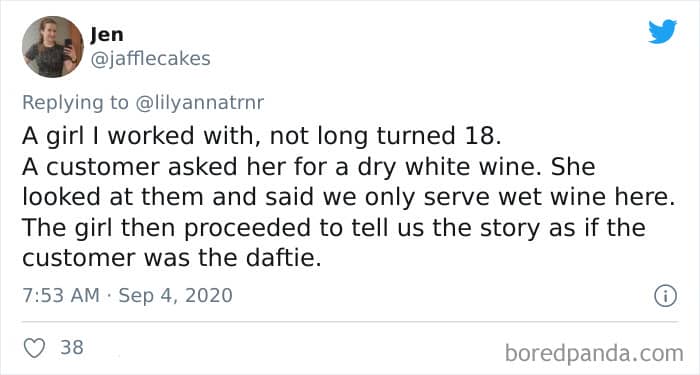Click the display name Jen
The width and height of the screenshot is (700, 375).
pyautogui.click(x=106, y=35)
